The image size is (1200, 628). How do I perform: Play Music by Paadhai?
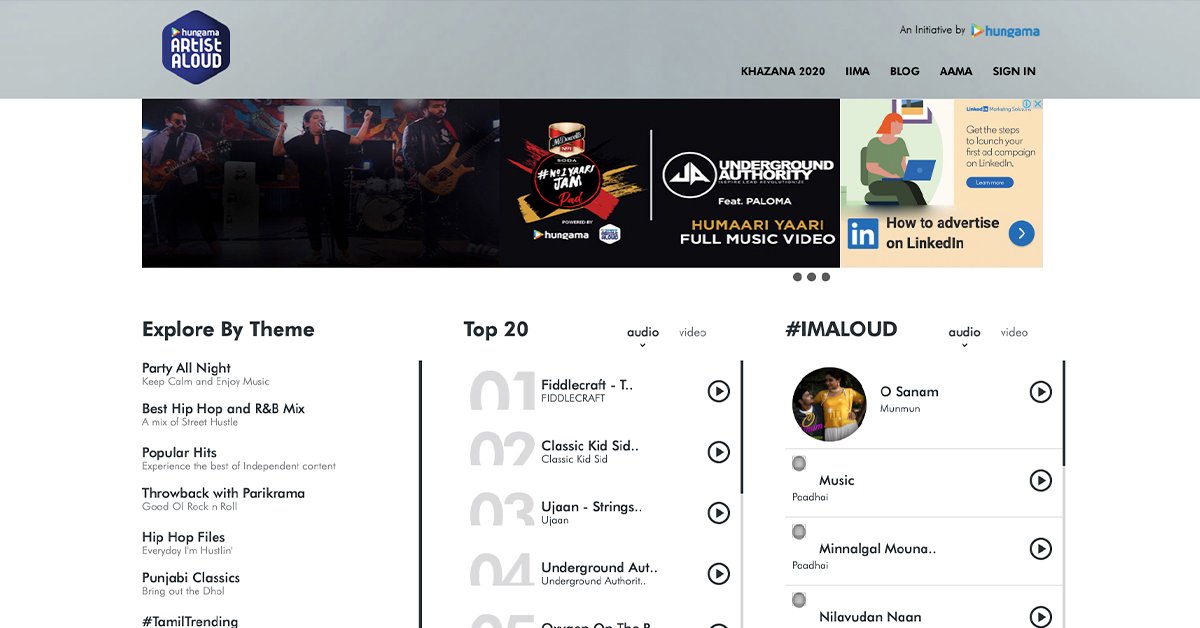1041,481
